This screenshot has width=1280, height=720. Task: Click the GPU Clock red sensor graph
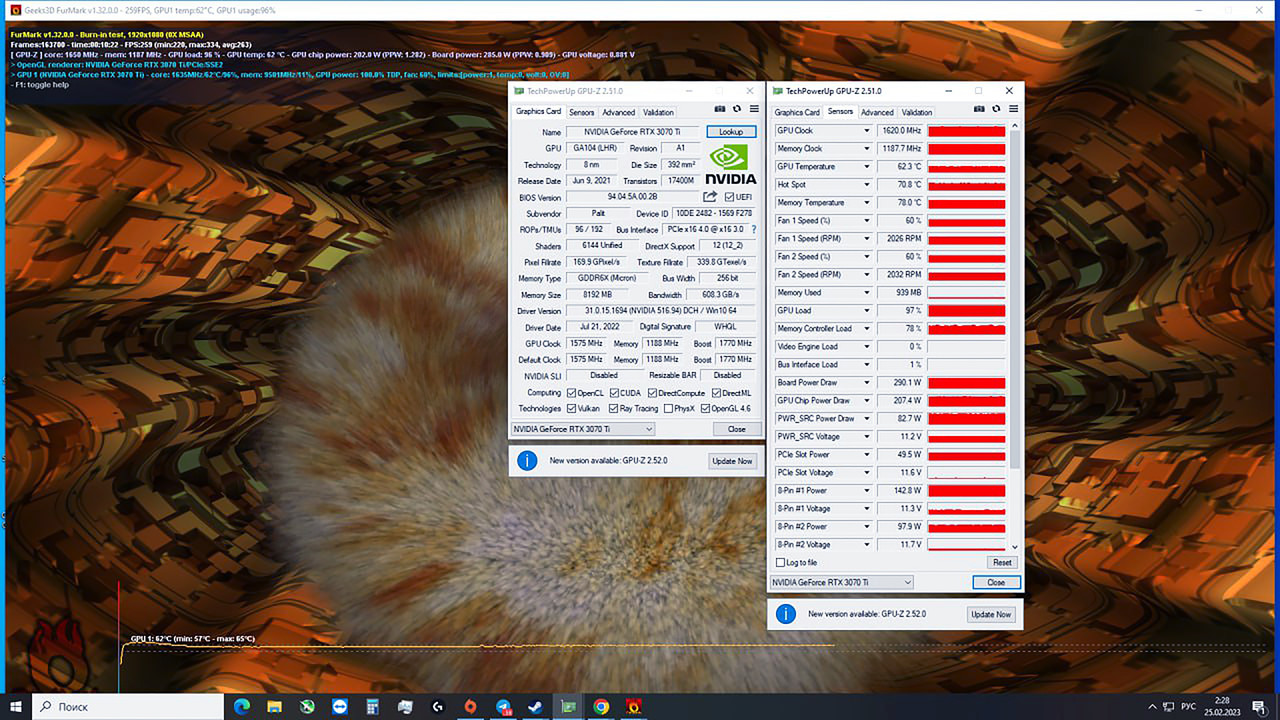click(x=966, y=131)
